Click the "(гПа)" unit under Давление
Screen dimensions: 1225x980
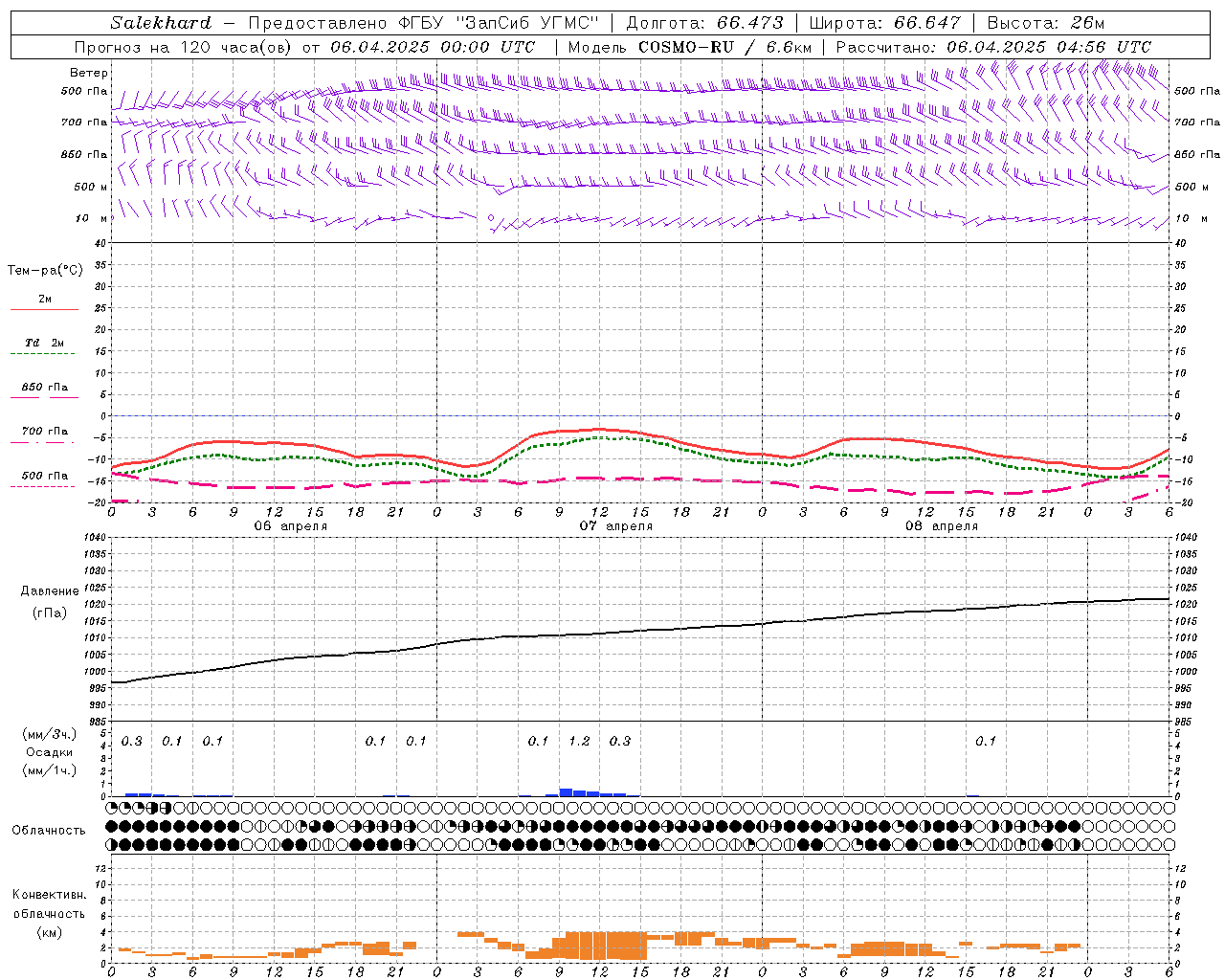click(50, 613)
